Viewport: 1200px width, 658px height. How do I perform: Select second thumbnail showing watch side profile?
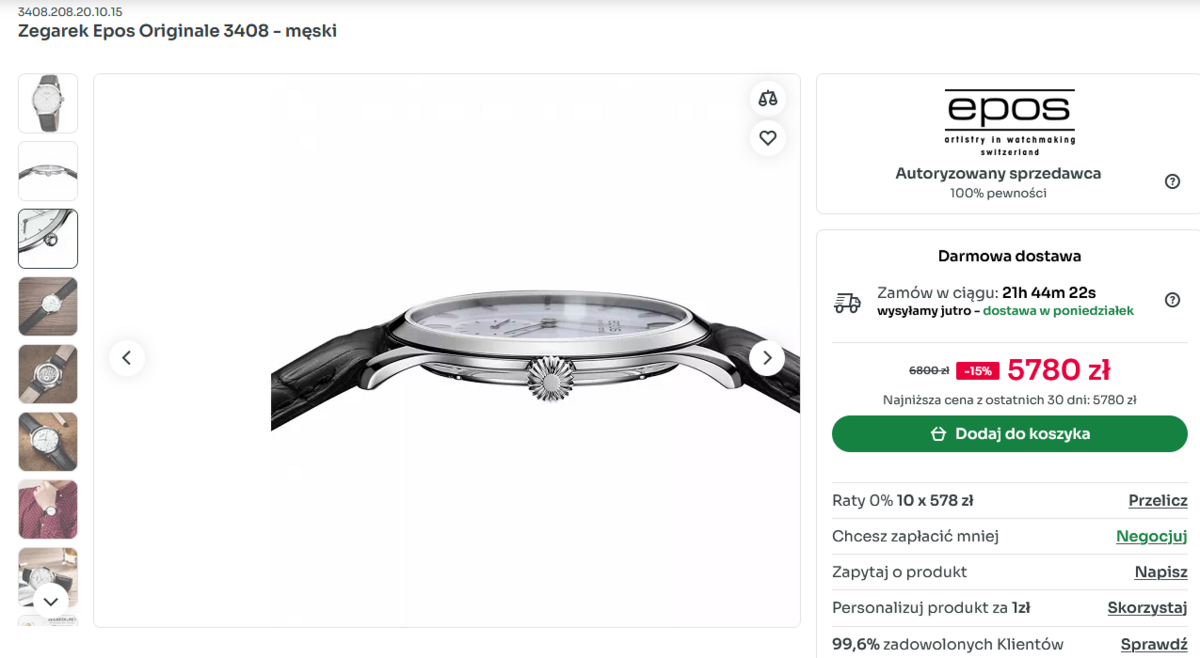pos(48,171)
